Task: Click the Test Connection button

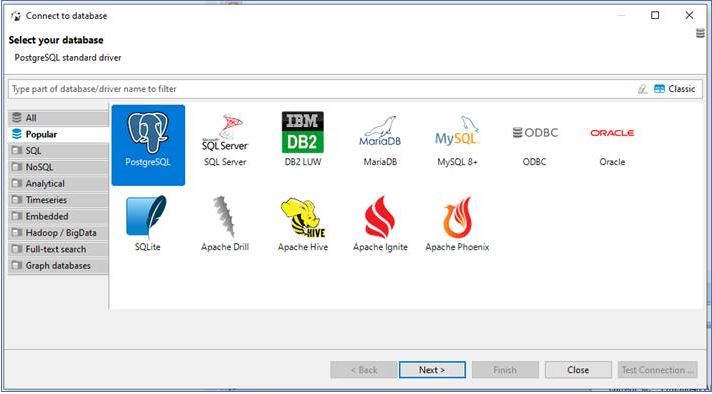Action: point(658,370)
